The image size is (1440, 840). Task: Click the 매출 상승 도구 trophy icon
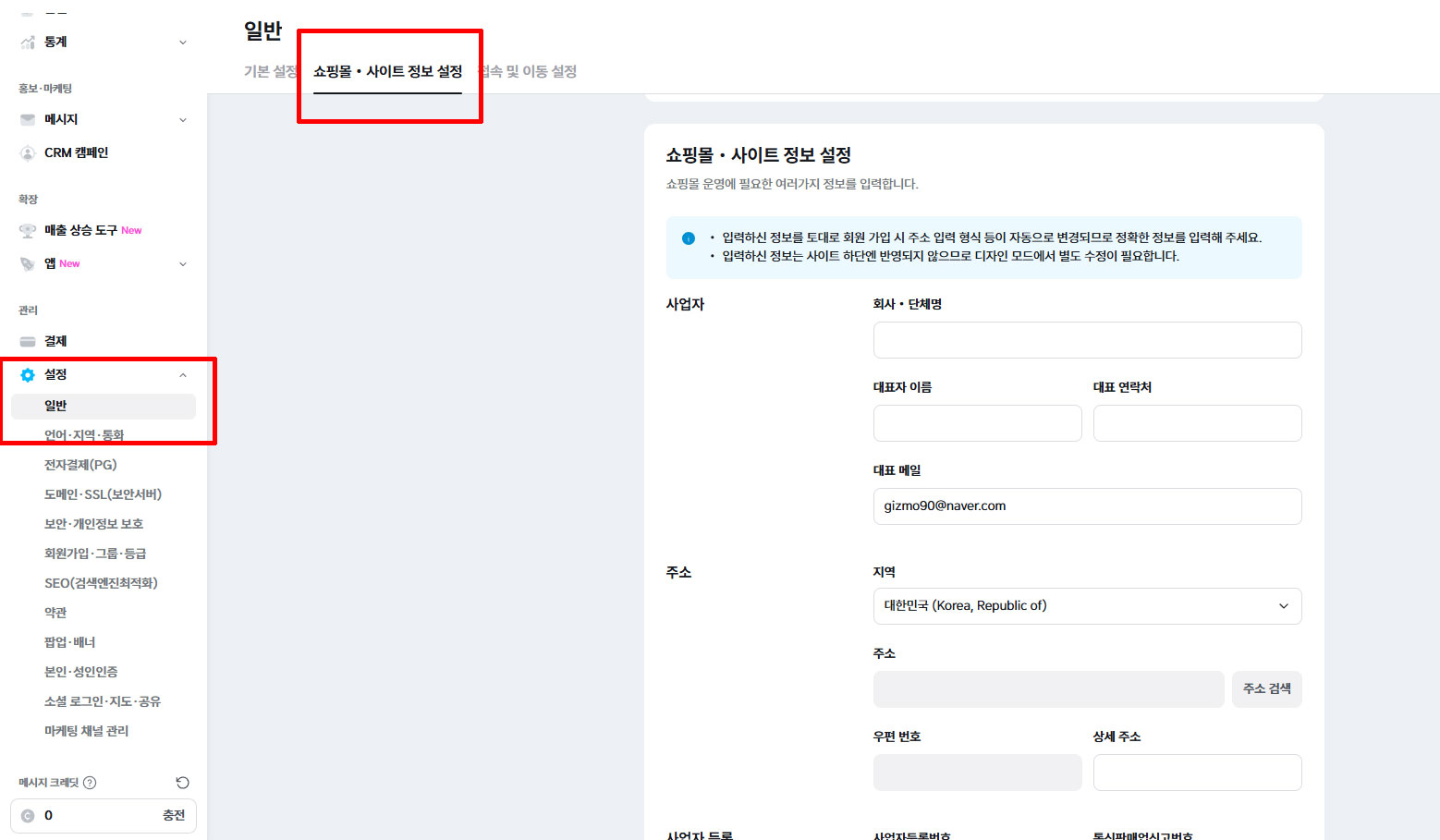pyautogui.click(x=28, y=231)
